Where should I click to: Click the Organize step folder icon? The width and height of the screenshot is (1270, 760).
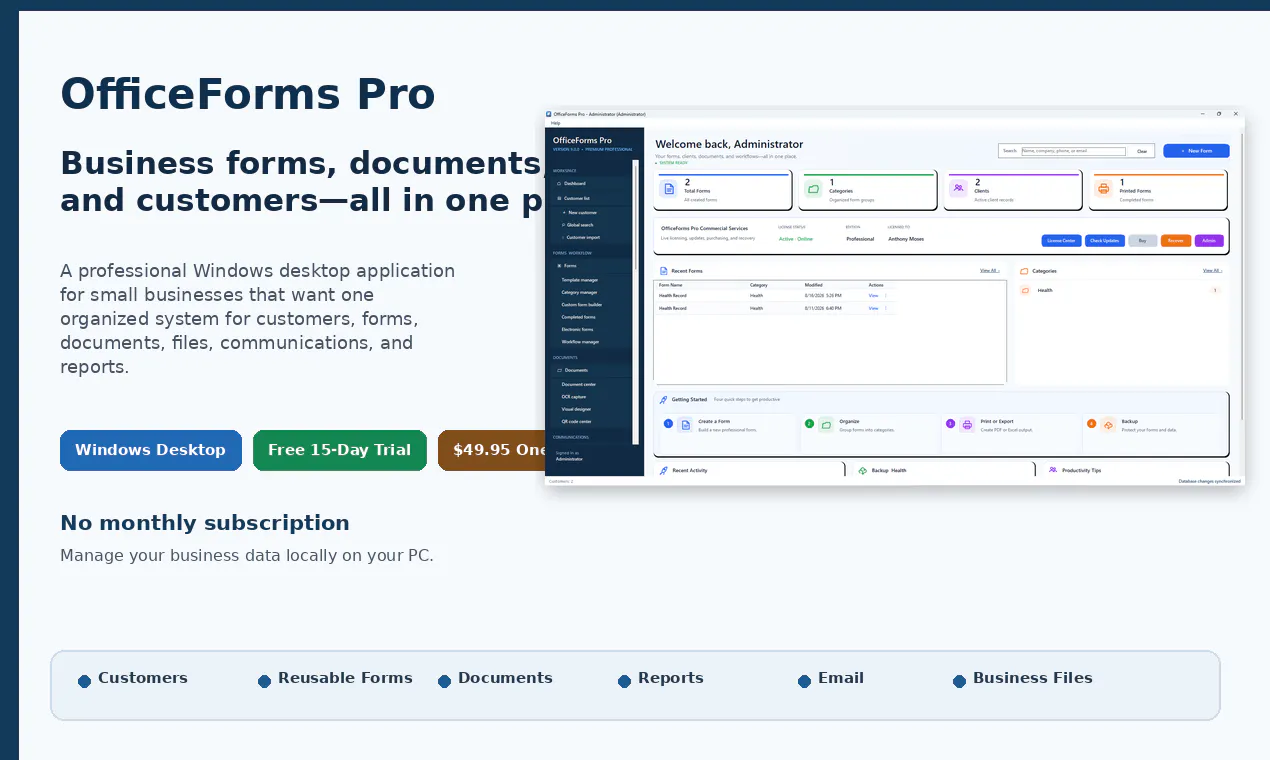pos(826,425)
